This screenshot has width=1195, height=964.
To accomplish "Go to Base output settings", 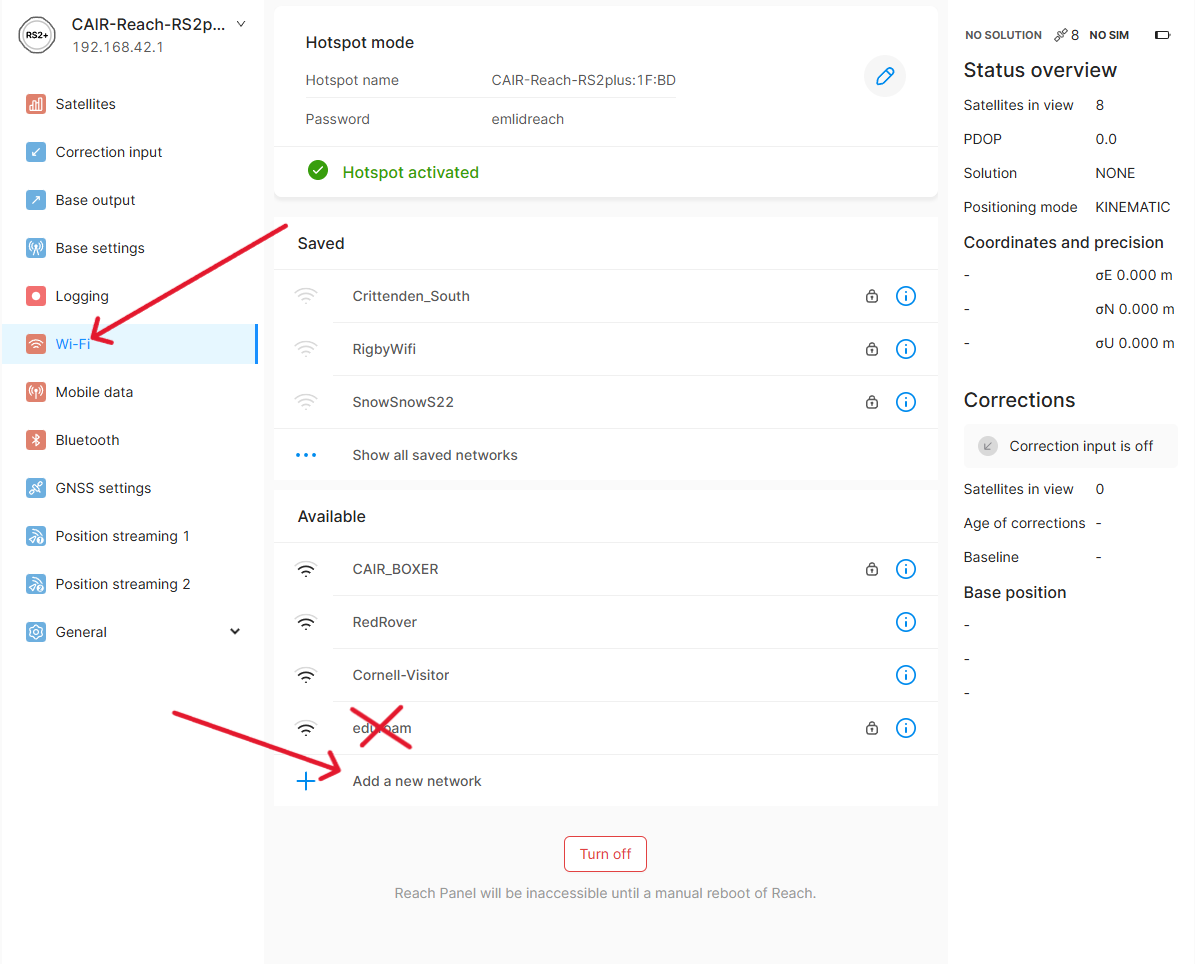I will click(130, 200).
